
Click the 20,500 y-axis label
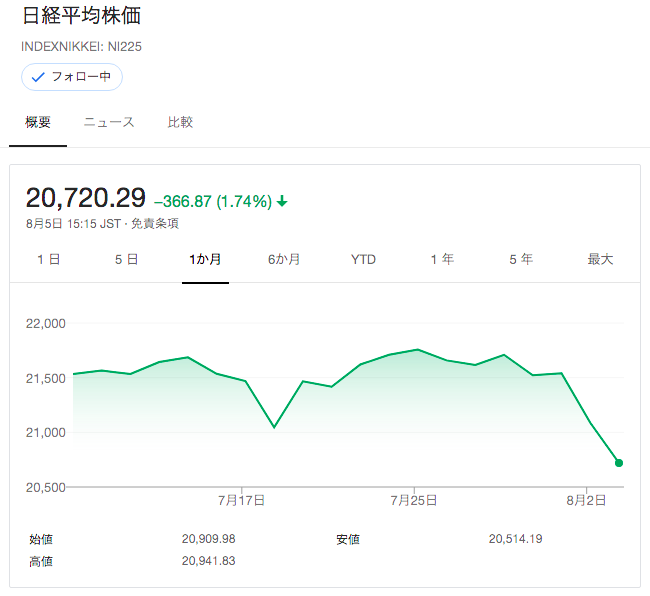(46, 487)
